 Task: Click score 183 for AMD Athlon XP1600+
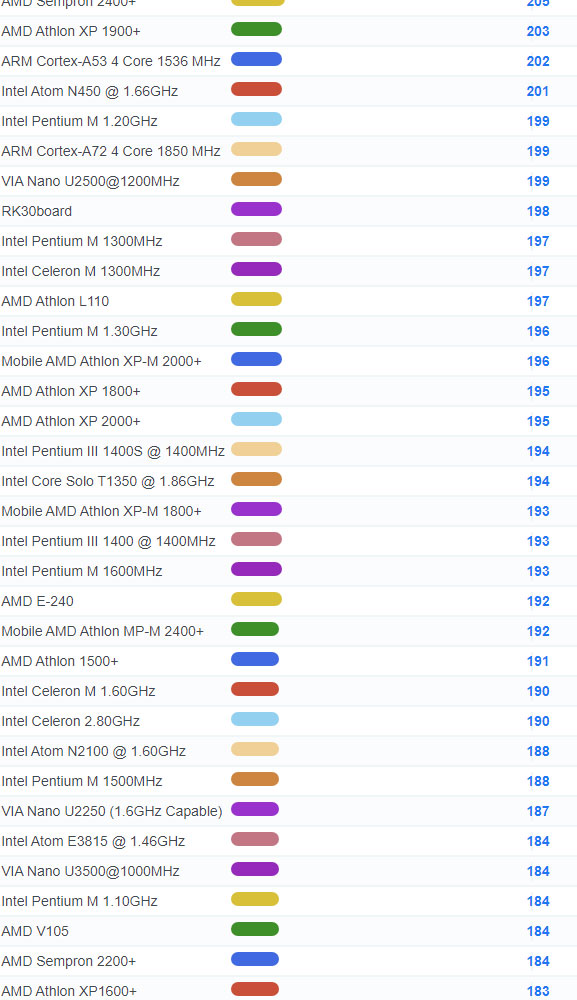[x=538, y=990]
